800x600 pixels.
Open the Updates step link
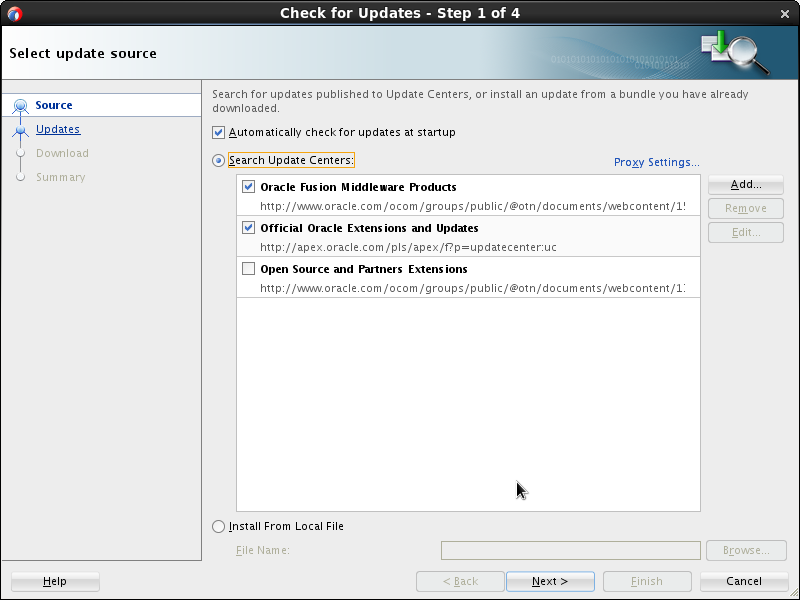[x=58, y=129]
